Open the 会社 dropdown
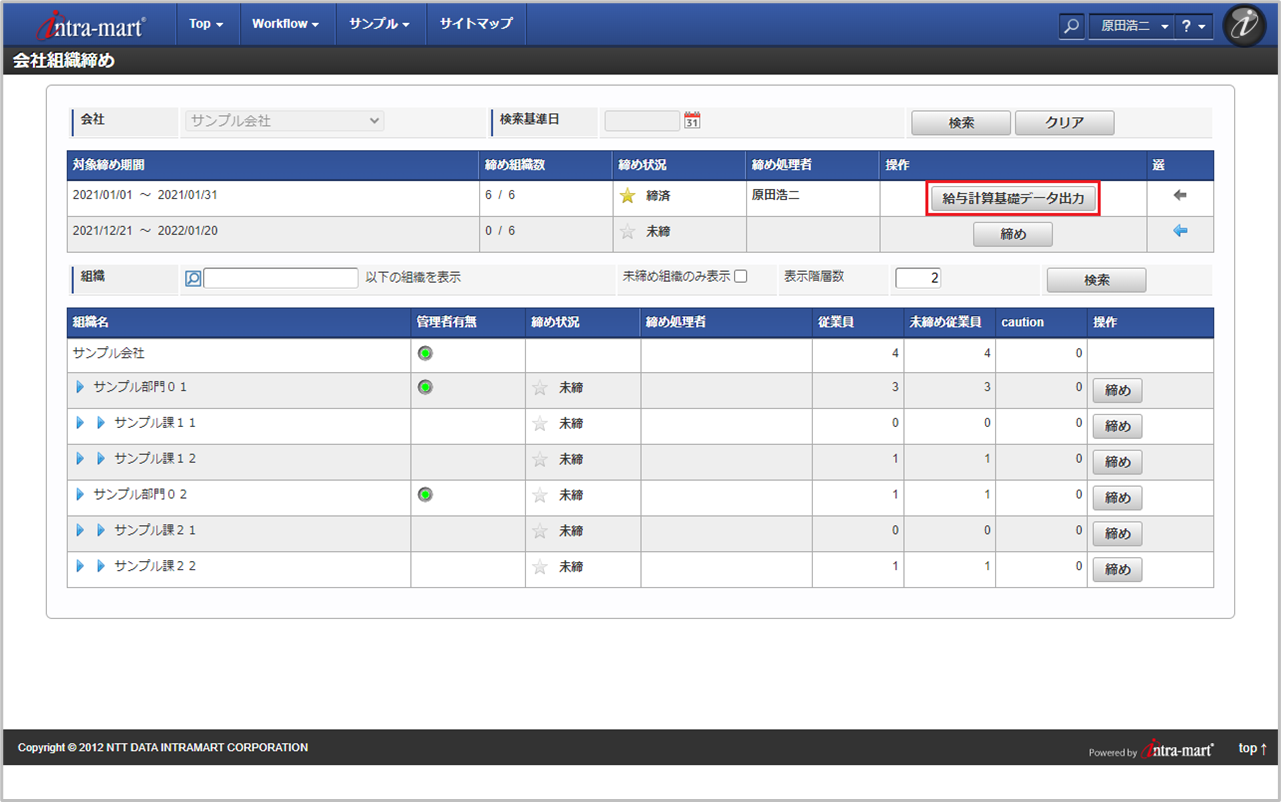 [x=285, y=121]
